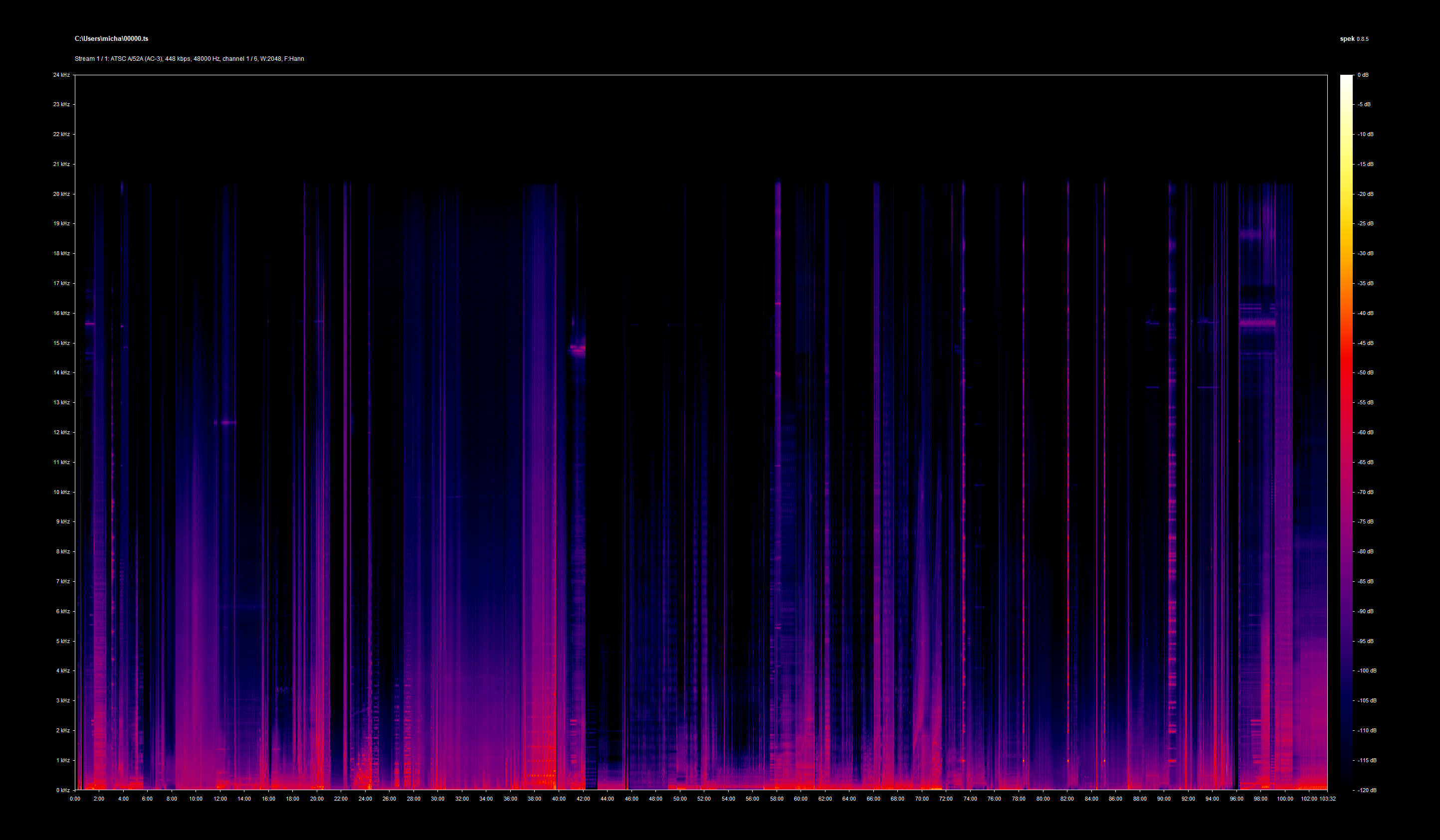This screenshot has width=1440, height=840.
Task: Click the 82:00 time axis marker
Action: (1067, 799)
